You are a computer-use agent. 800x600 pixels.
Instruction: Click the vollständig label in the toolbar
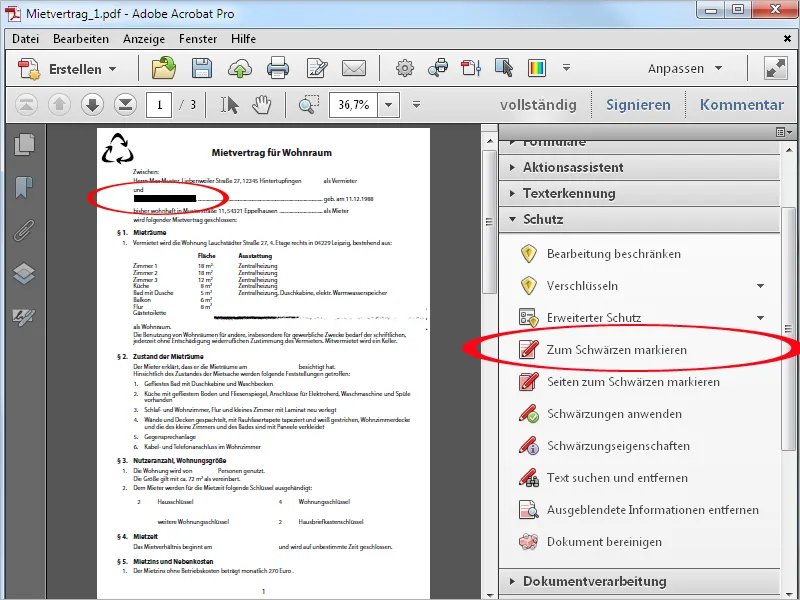click(538, 105)
